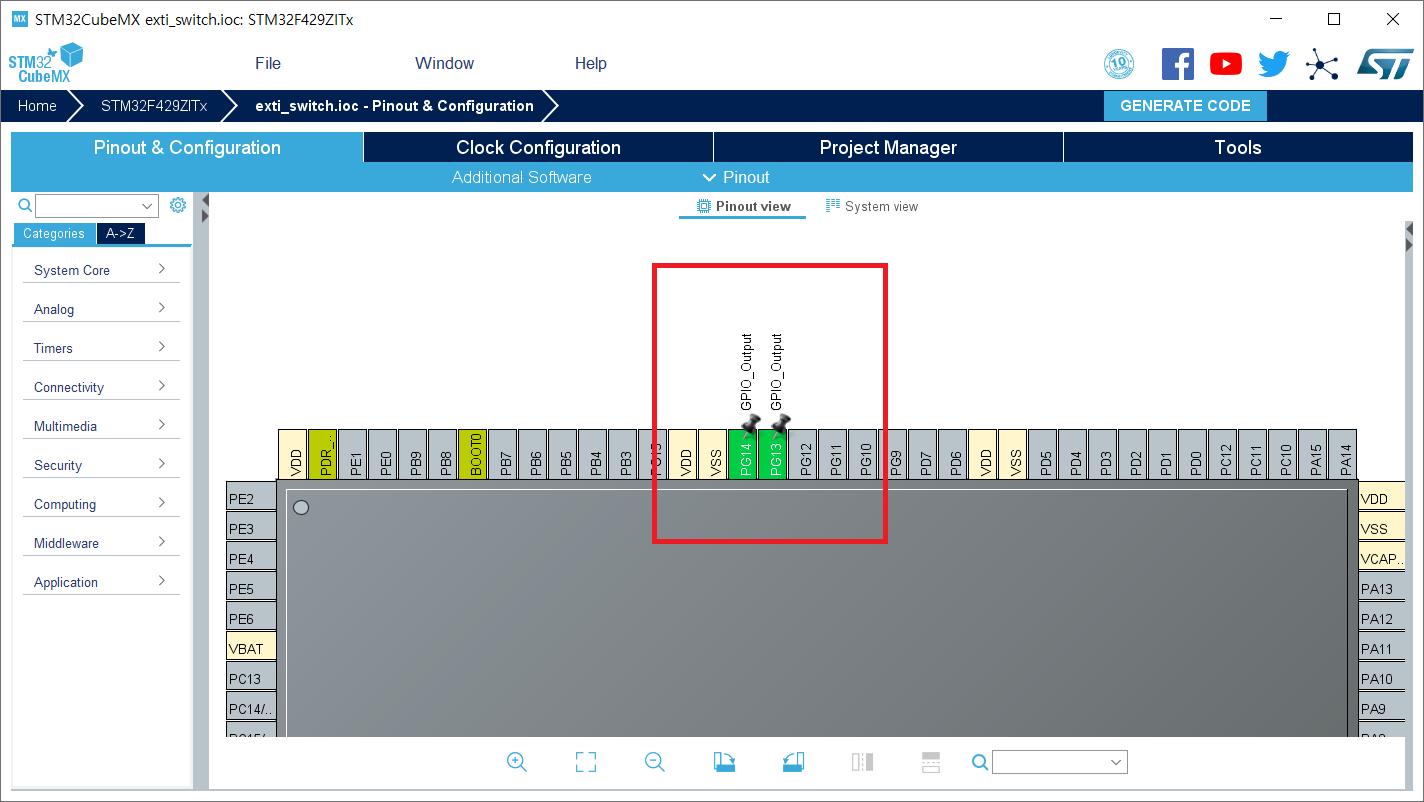Click the peripheral search magnifier in sidebar
Screen dimensions: 1424x802
point(25,205)
